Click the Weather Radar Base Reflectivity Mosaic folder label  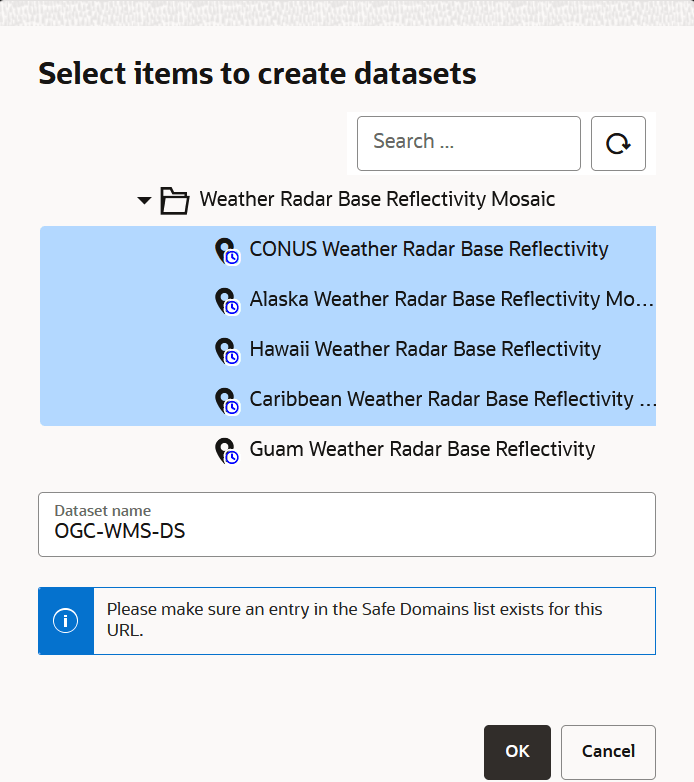(x=377, y=199)
